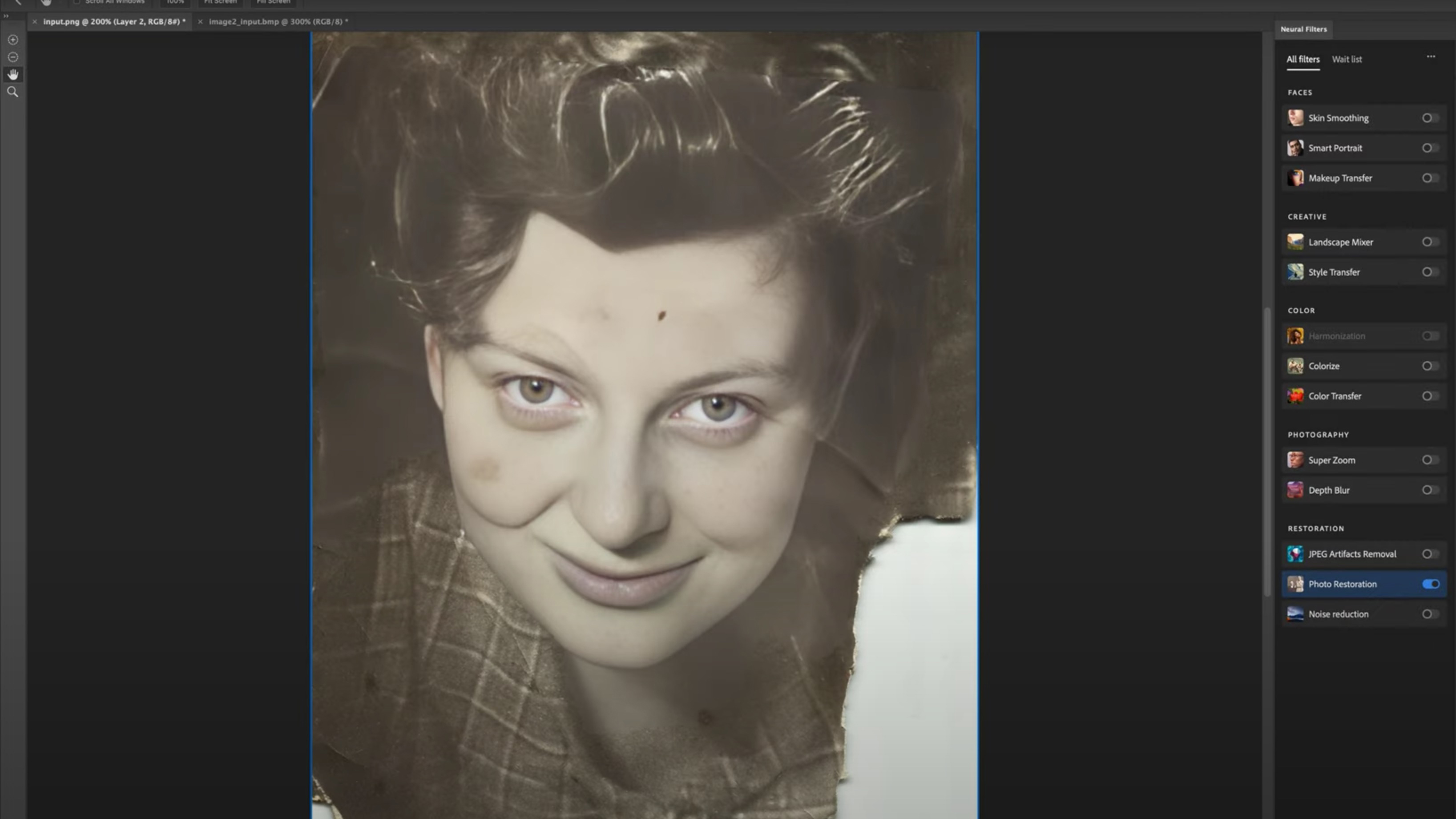Select the Zoom tool icon
Screen dimensions: 1456x819
point(13,91)
